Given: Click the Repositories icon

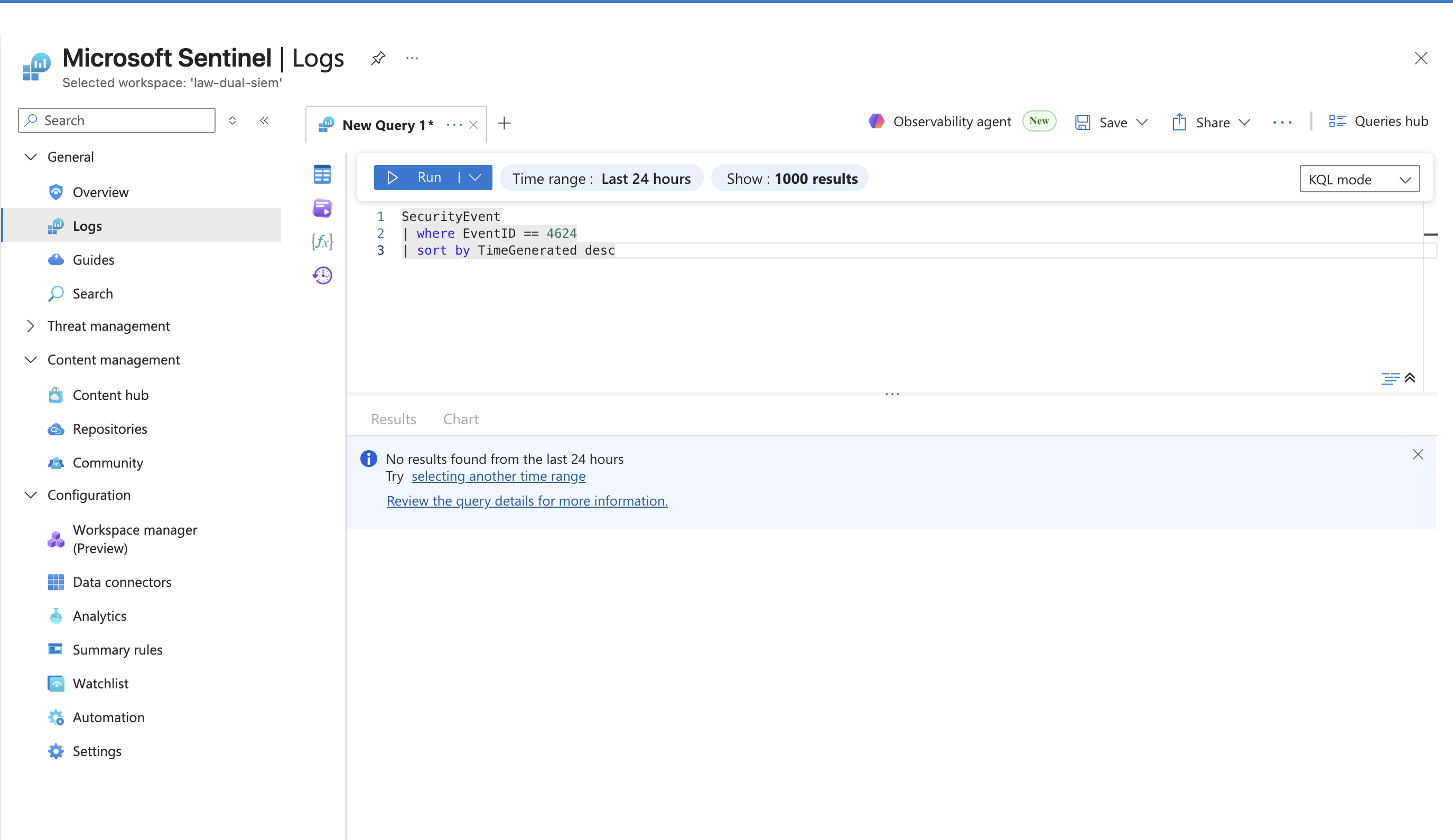Looking at the screenshot, I should click(x=56, y=430).
